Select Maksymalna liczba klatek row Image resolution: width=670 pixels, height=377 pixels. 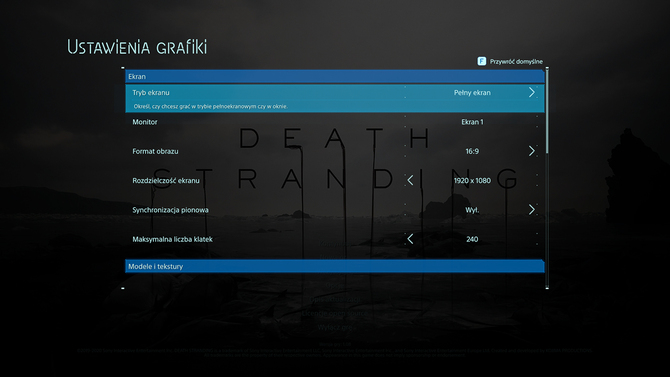coord(335,239)
